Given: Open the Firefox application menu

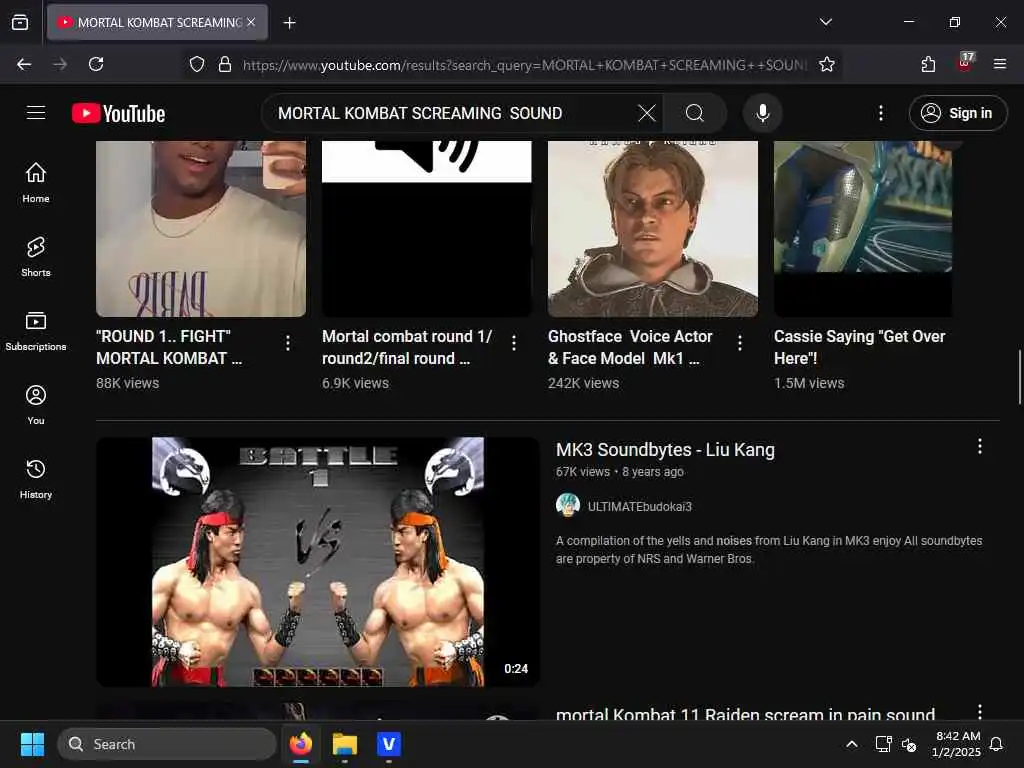Looking at the screenshot, I should click(1000, 64).
